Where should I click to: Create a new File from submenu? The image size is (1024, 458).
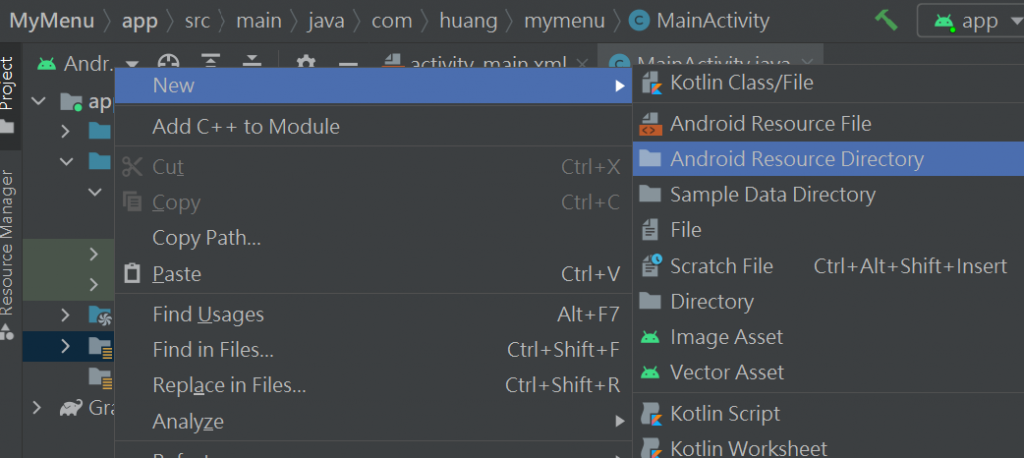[x=828, y=230]
